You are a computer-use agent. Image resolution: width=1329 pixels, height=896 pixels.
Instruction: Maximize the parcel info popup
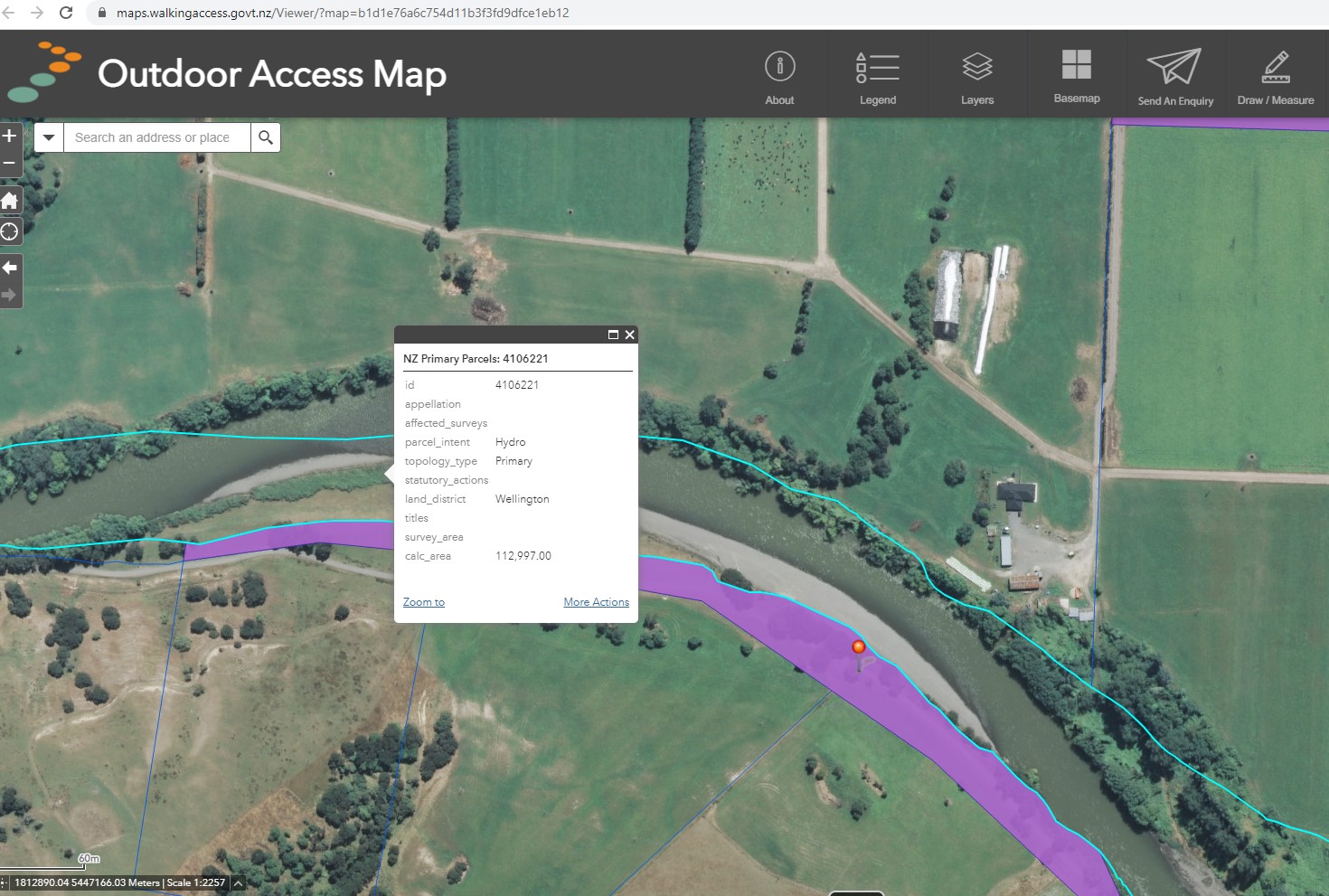click(x=613, y=335)
